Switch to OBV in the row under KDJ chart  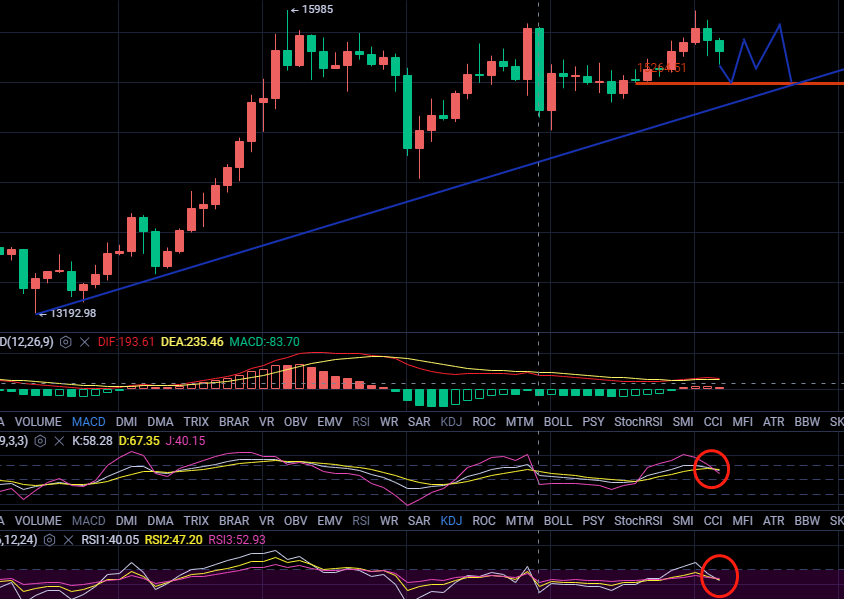[296, 521]
